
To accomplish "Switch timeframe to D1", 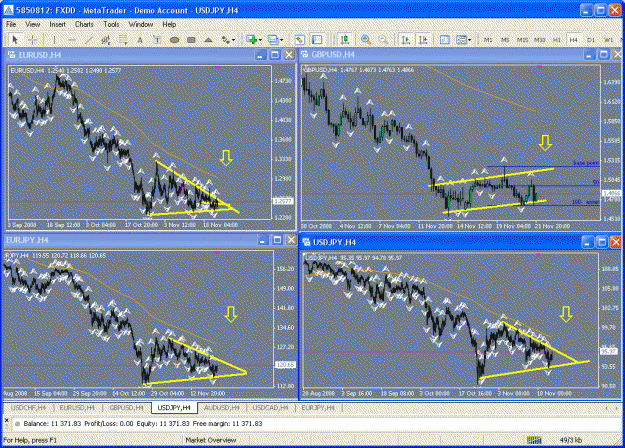I will click(591, 39).
